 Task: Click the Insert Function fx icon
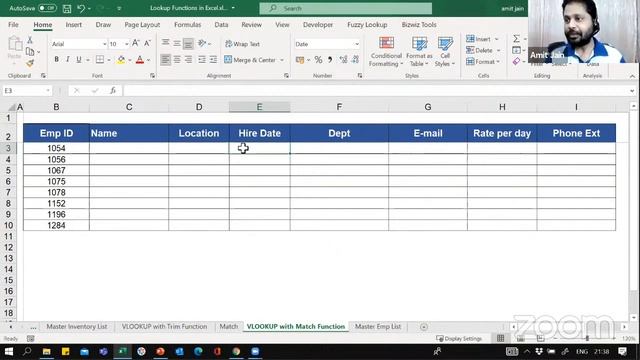[113, 91]
